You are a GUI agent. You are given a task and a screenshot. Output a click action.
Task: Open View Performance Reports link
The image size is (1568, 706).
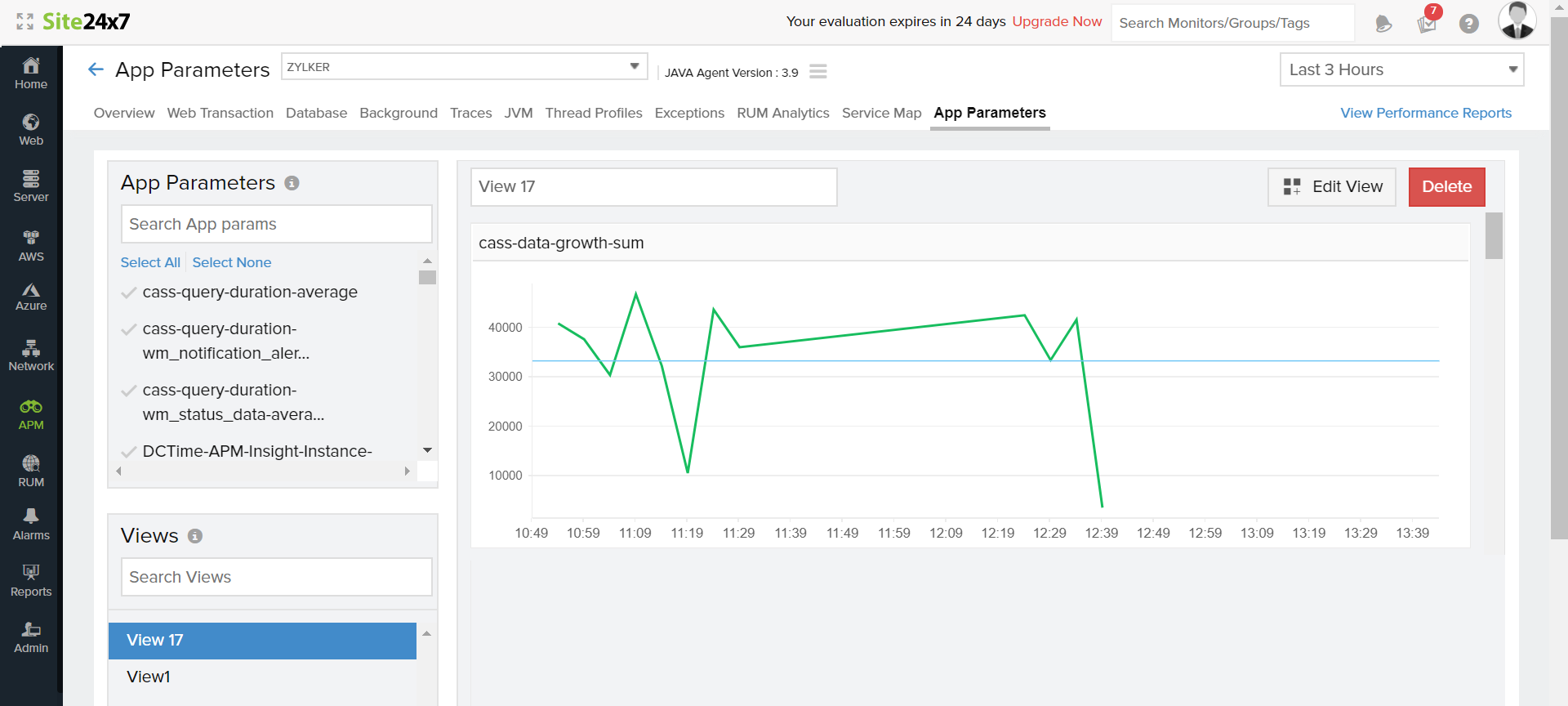tap(1425, 113)
